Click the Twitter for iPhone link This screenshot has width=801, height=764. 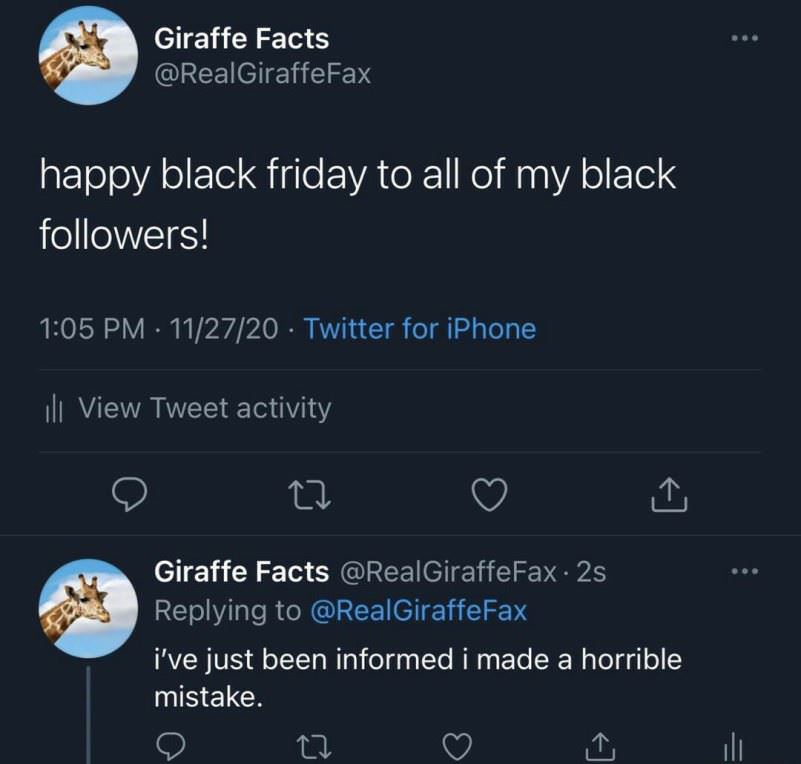(419, 329)
